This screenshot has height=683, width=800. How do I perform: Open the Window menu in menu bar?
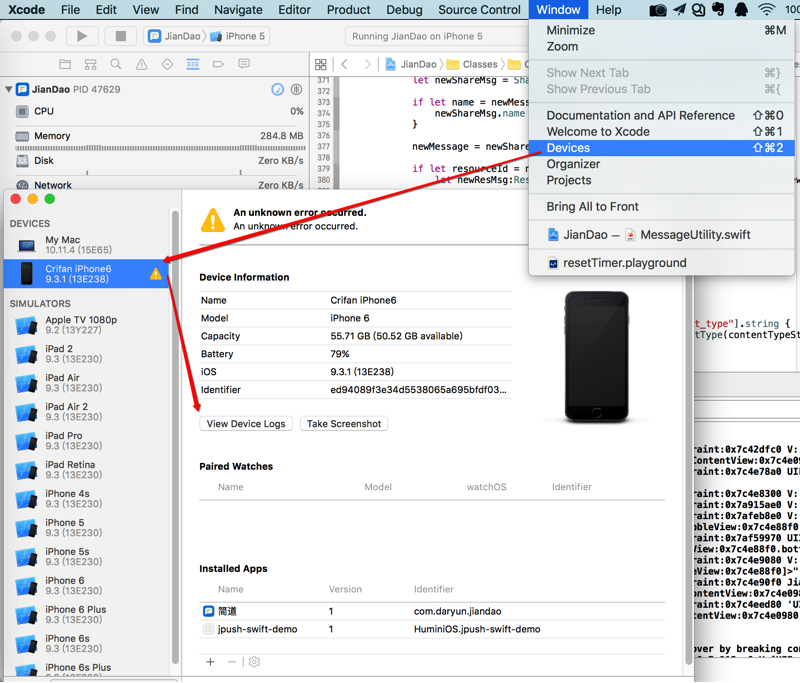(558, 10)
